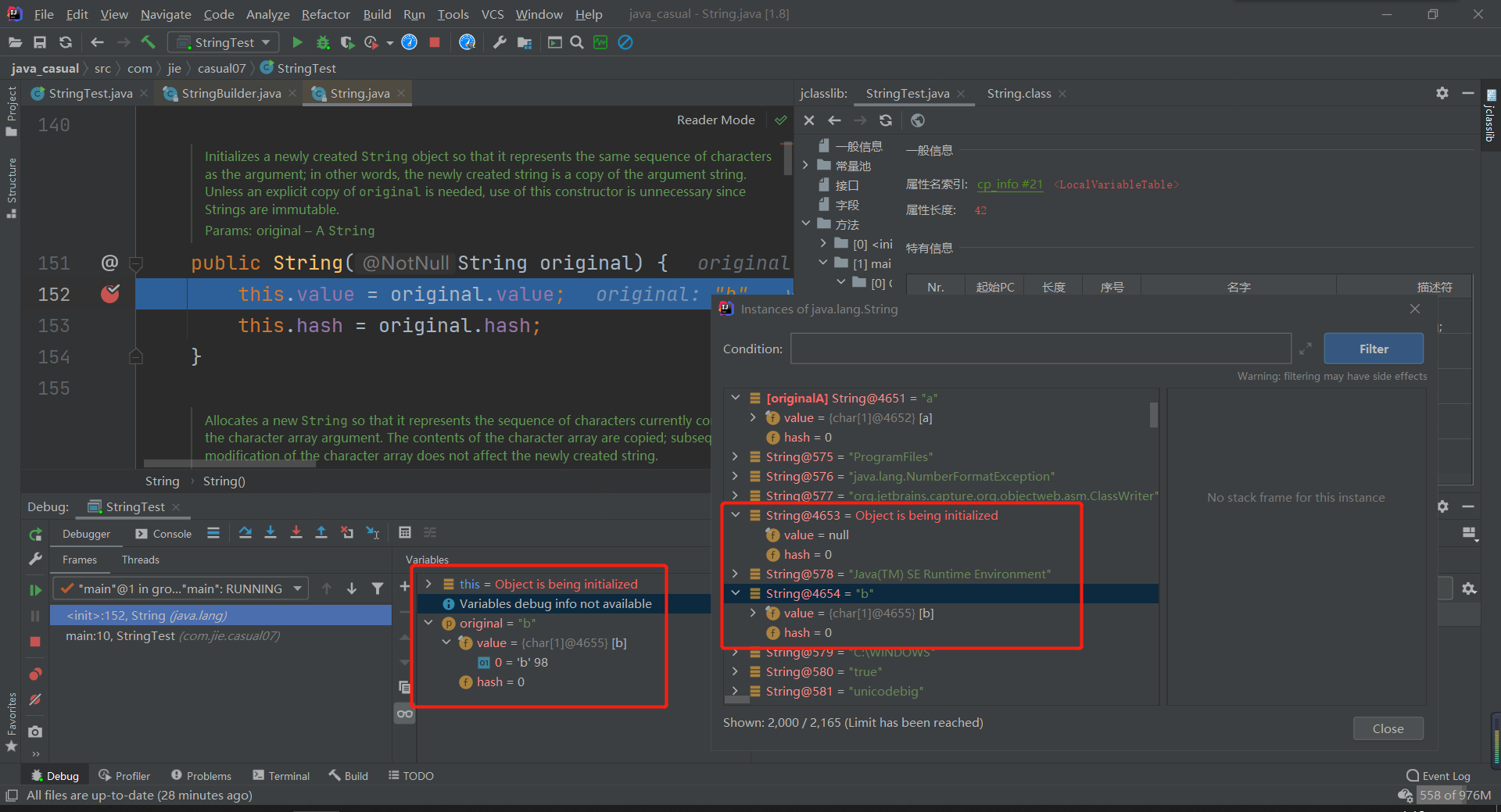This screenshot has height=812, width=1501.
Task: Expand String@575 "ProgramFiles" instance
Action: pyautogui.click(x=736, y=456)
